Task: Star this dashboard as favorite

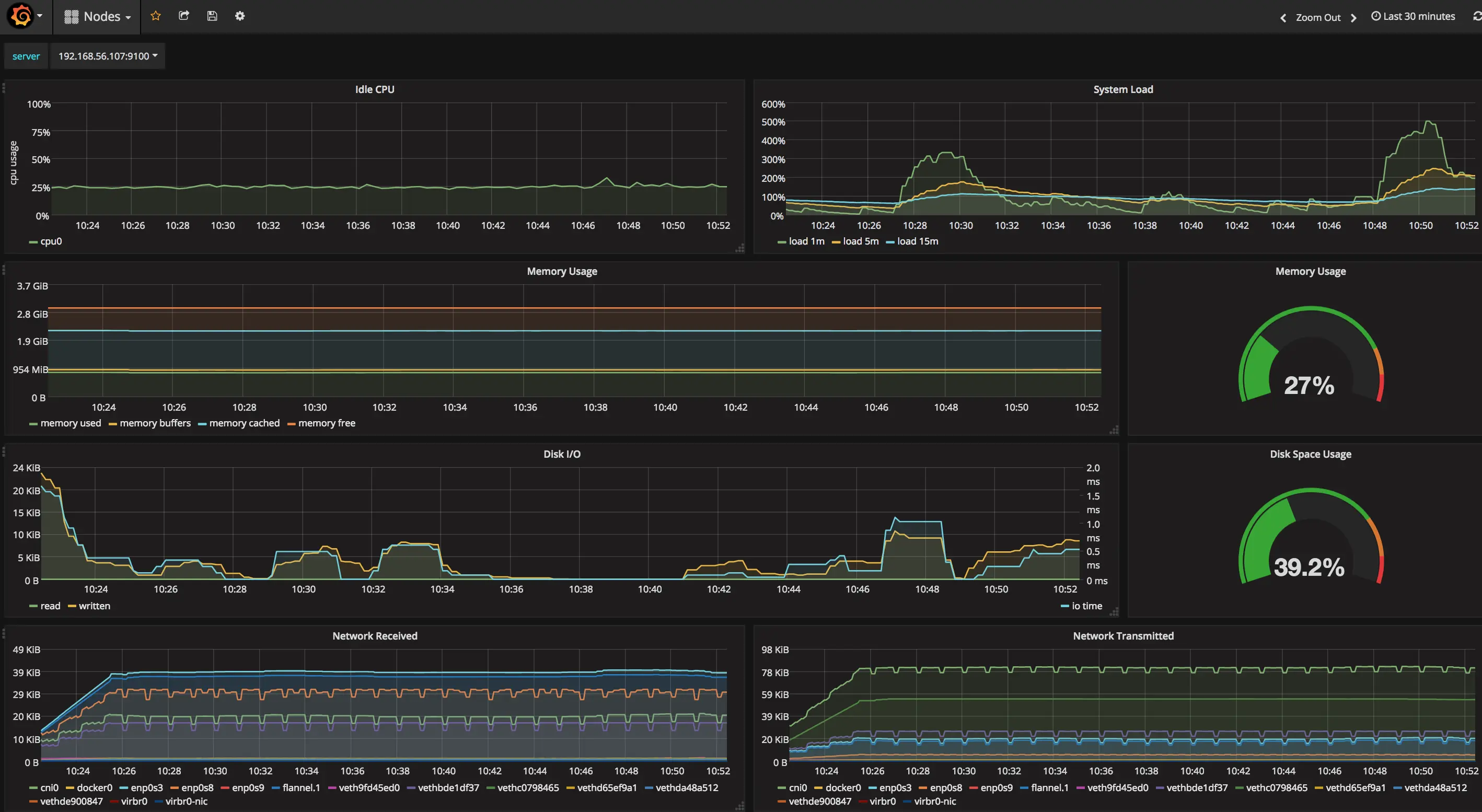Action: pyautogui.click(x=155, y=16)
